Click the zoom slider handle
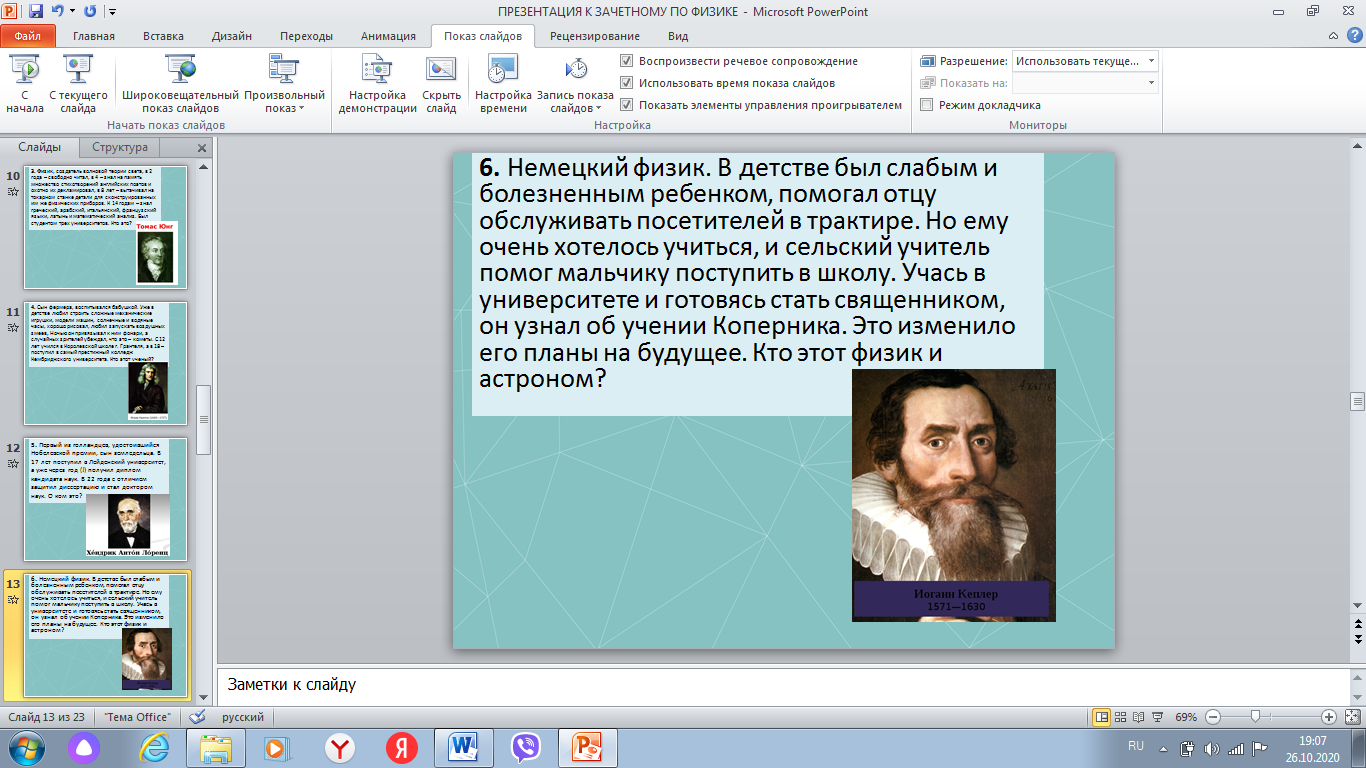Viewport: 1366px width, 768px height. 1254,717
